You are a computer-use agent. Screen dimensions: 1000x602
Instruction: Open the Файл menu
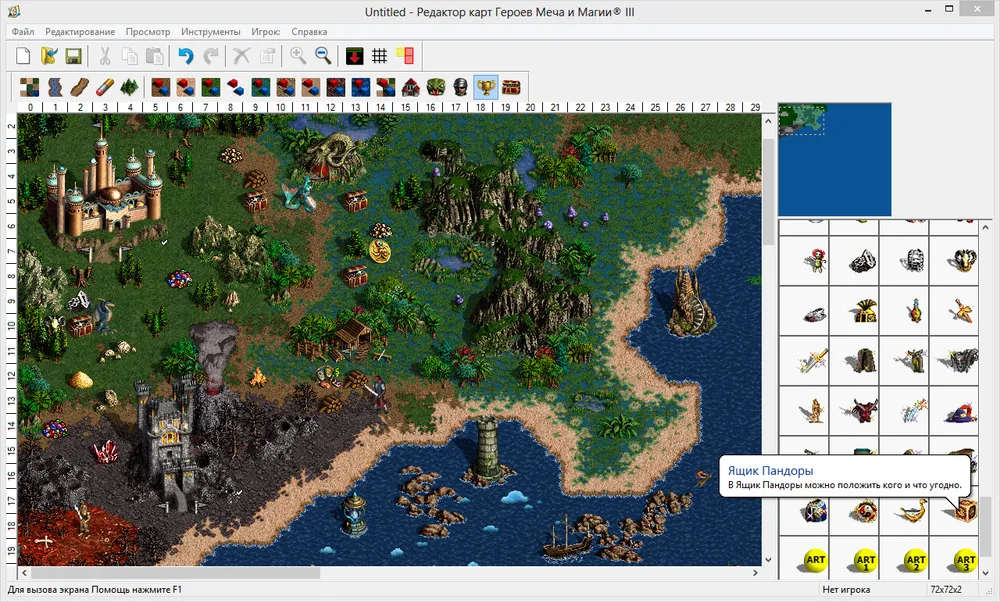[24, 32]
